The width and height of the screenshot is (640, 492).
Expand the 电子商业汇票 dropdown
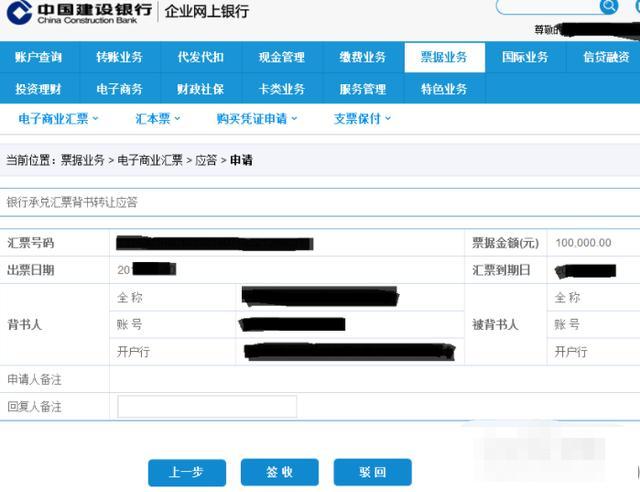pos(58,118)
